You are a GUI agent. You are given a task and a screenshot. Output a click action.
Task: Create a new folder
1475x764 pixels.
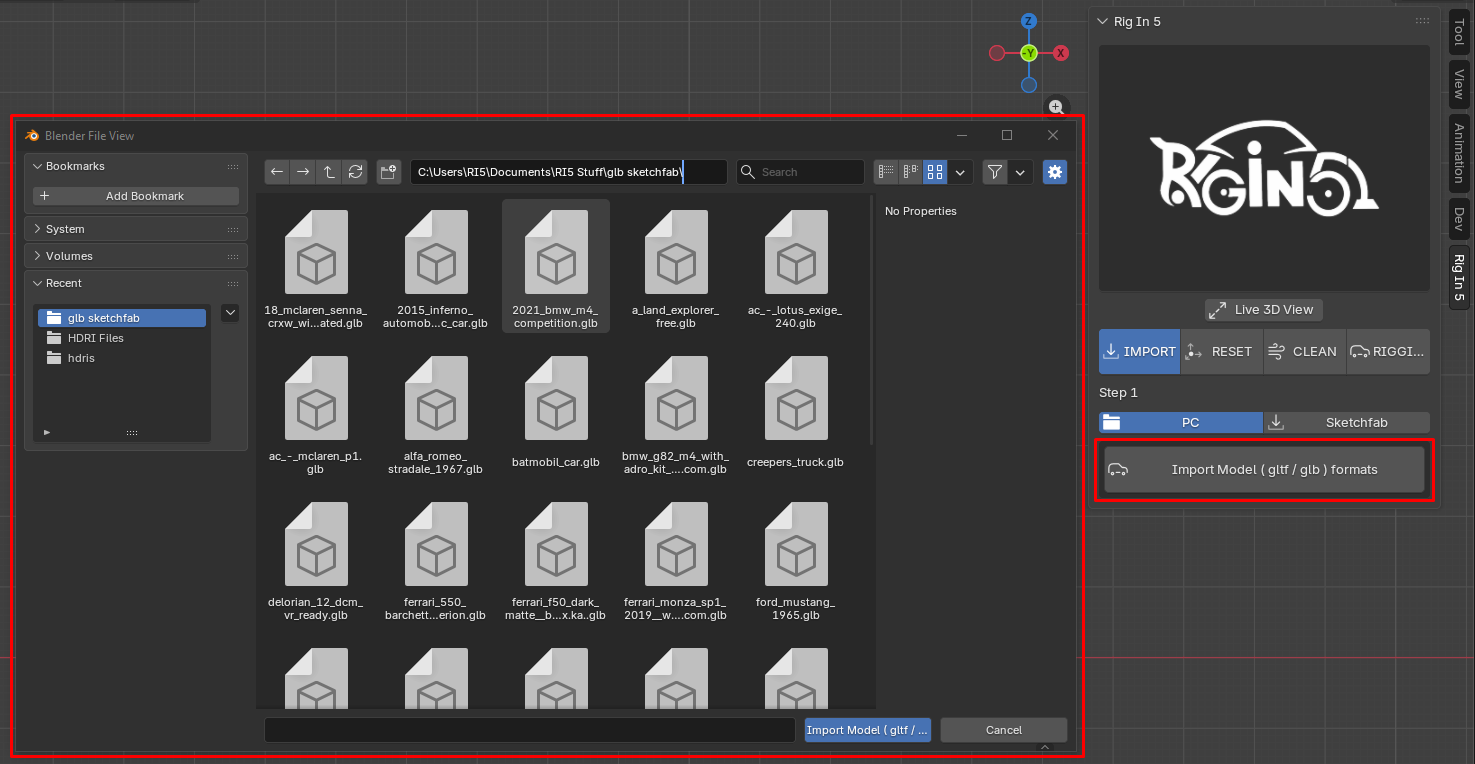coord(389,172)
